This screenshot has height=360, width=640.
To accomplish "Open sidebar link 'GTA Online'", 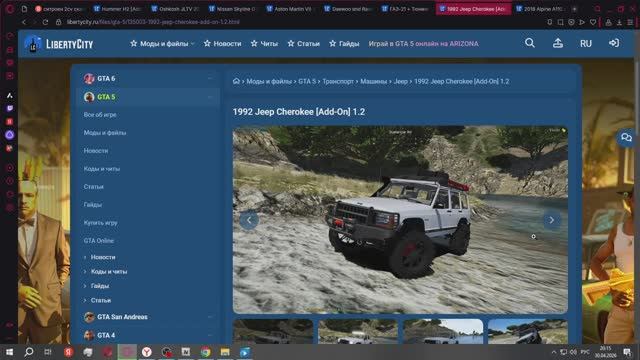I will pyautogui.click(x=98, y=240).
